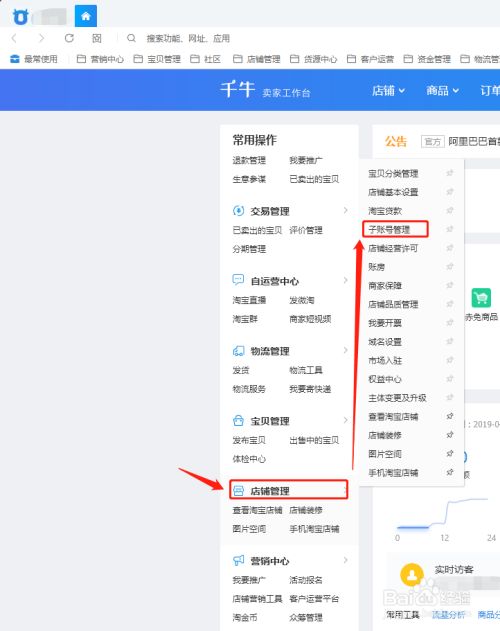Unpin 图片空间 with its pin icon

tap(450, 453)
